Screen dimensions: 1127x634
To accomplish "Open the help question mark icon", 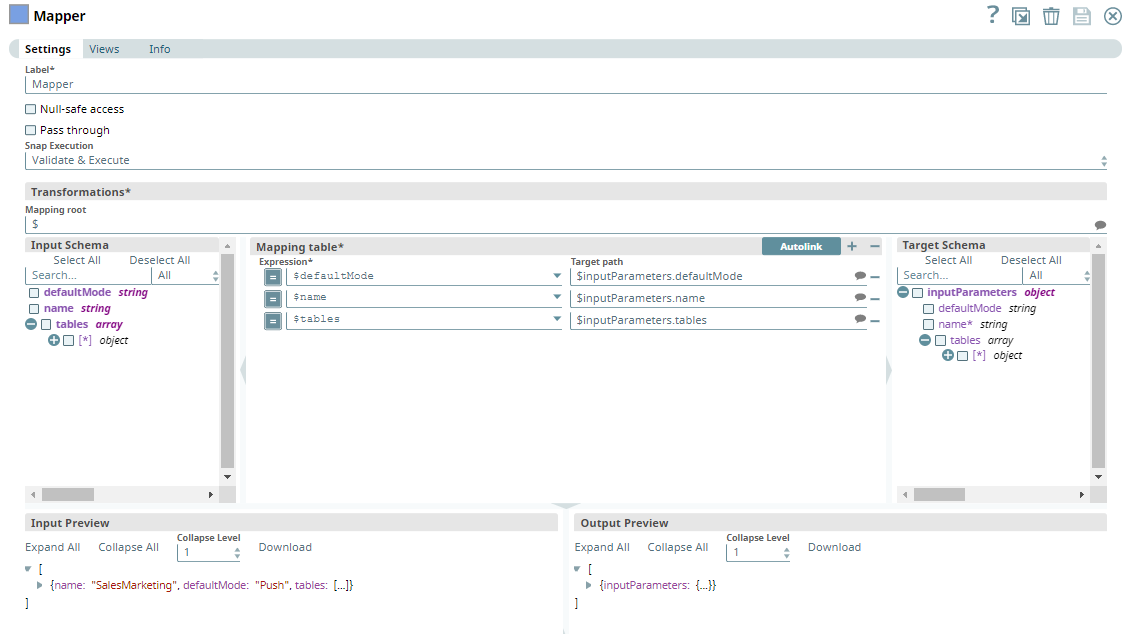I will point(993,14).
